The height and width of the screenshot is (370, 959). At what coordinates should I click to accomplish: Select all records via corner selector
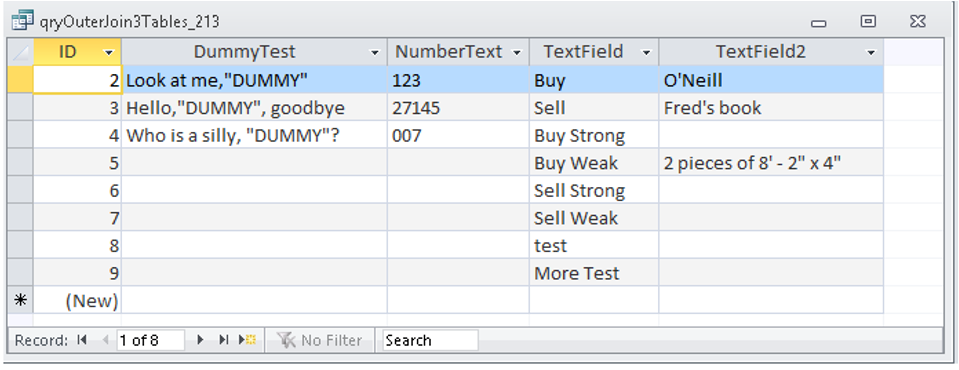click(20, 52)
